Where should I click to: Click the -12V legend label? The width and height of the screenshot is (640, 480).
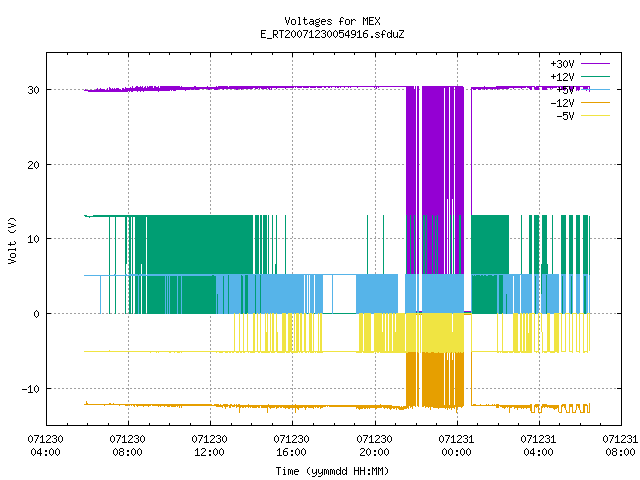tap(562, 103)
